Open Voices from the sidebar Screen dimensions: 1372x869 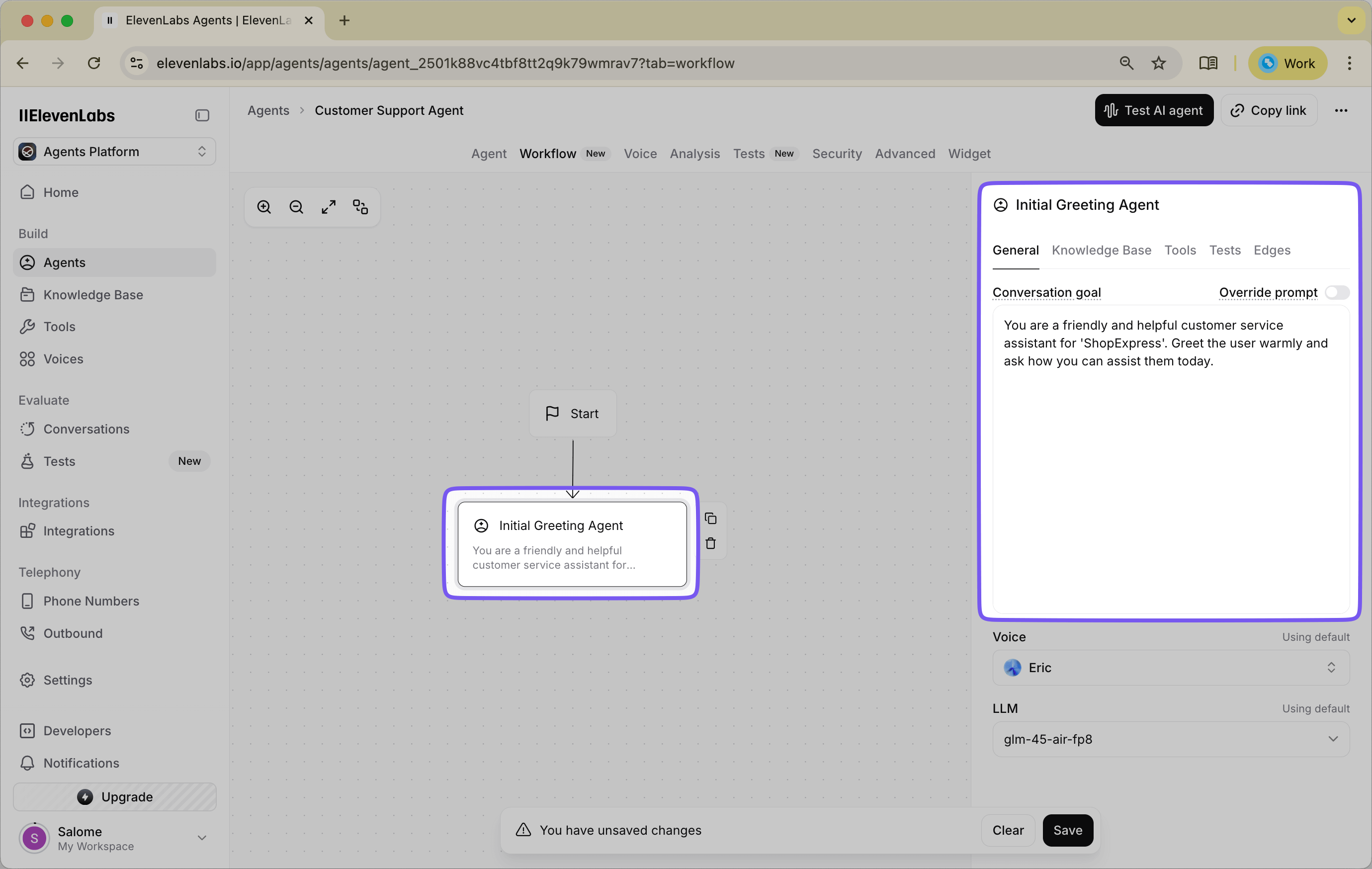click(64, 359)
